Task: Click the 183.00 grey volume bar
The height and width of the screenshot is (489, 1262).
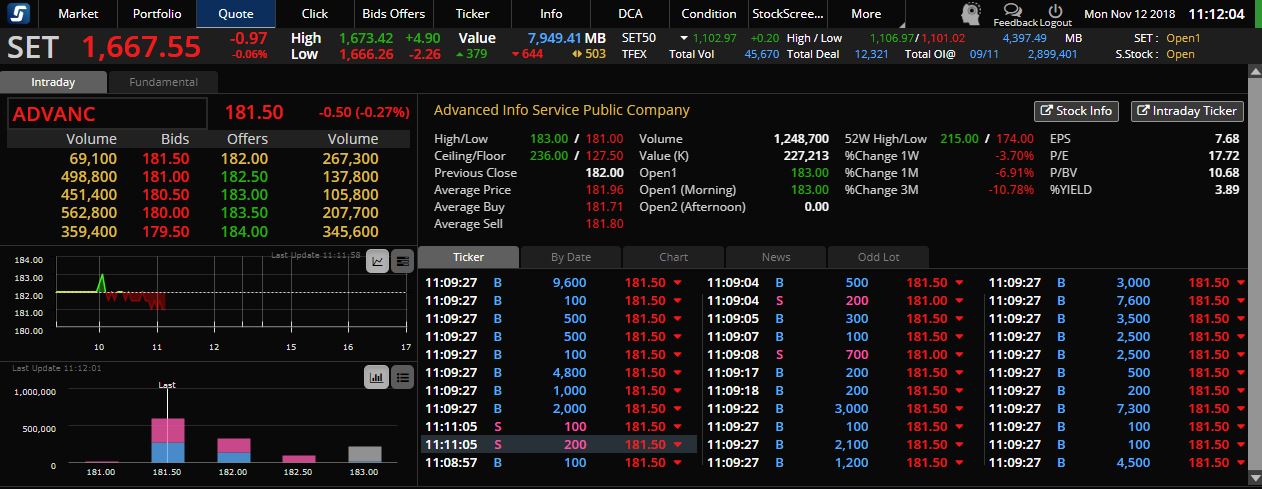Action: click(x=365, y=454)
